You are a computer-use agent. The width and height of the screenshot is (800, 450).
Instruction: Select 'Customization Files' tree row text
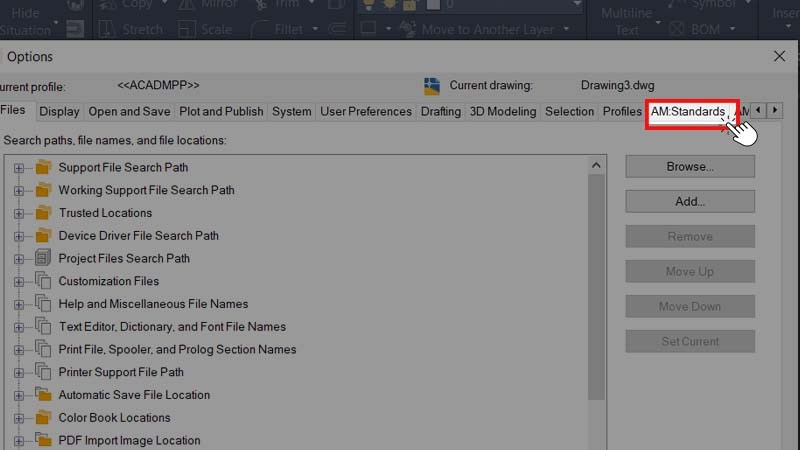(109, 281)
